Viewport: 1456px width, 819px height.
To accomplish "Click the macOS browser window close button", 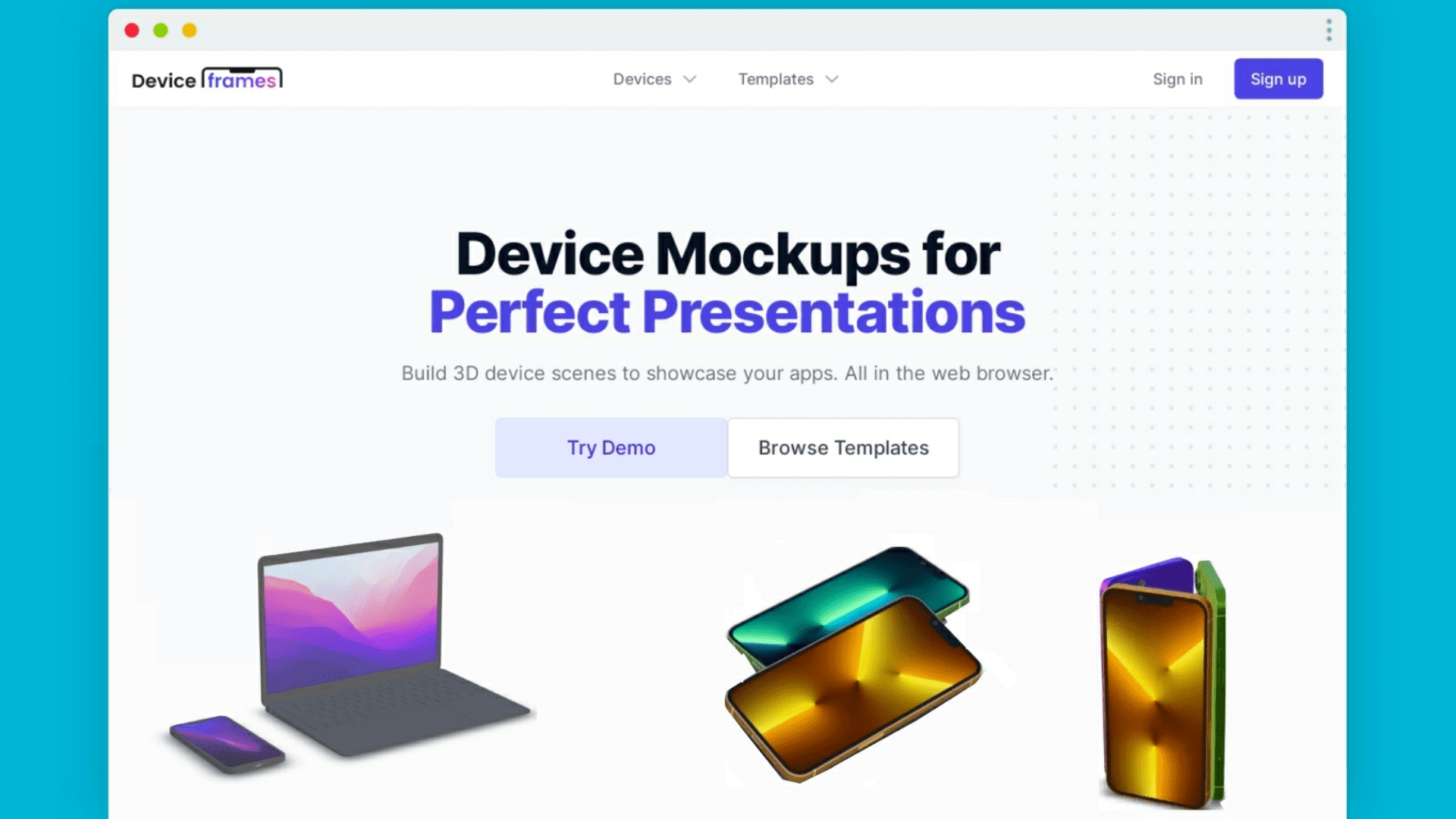I will 133,30.
